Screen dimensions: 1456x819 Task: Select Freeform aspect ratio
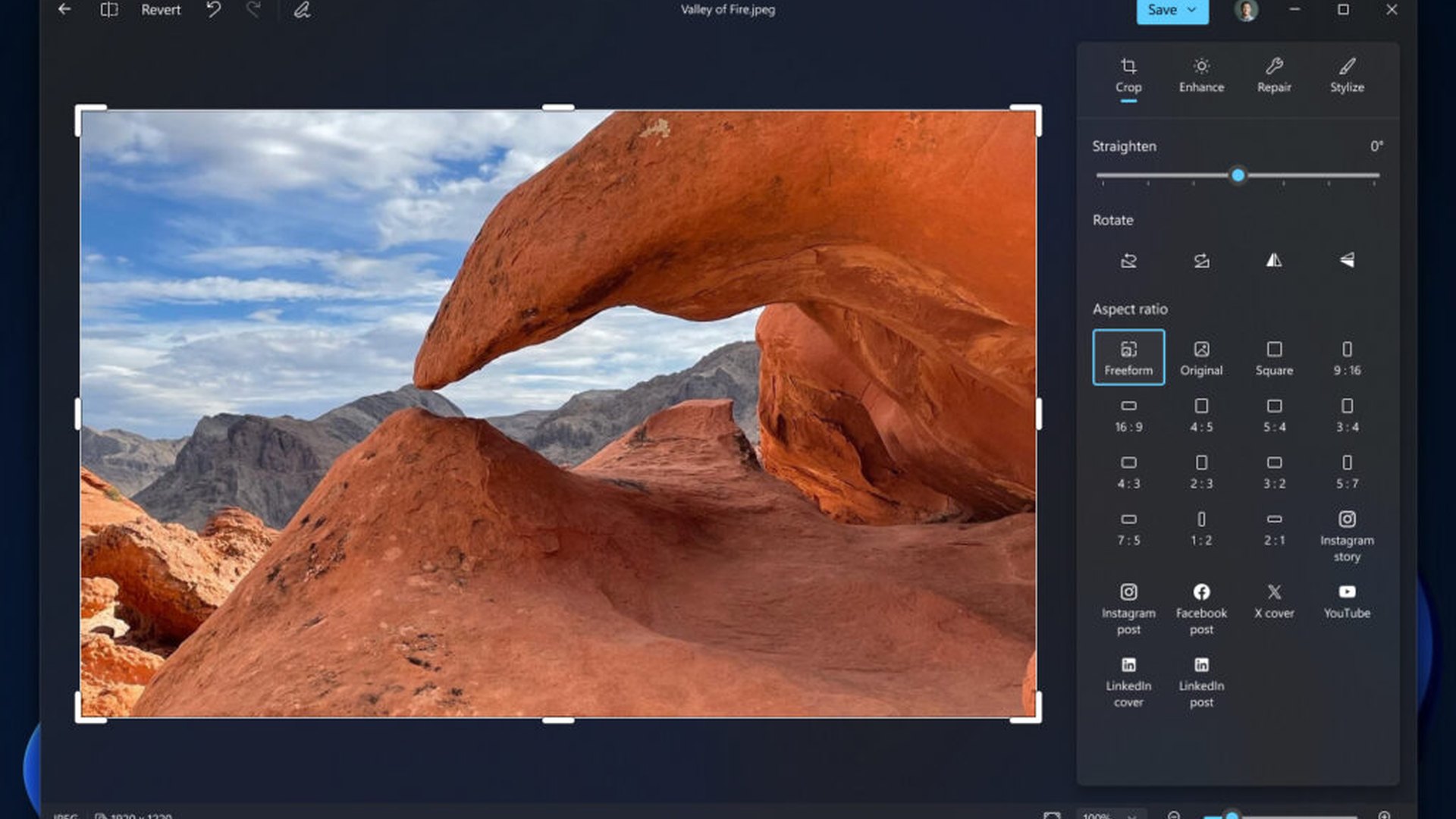coord(1128,357)
